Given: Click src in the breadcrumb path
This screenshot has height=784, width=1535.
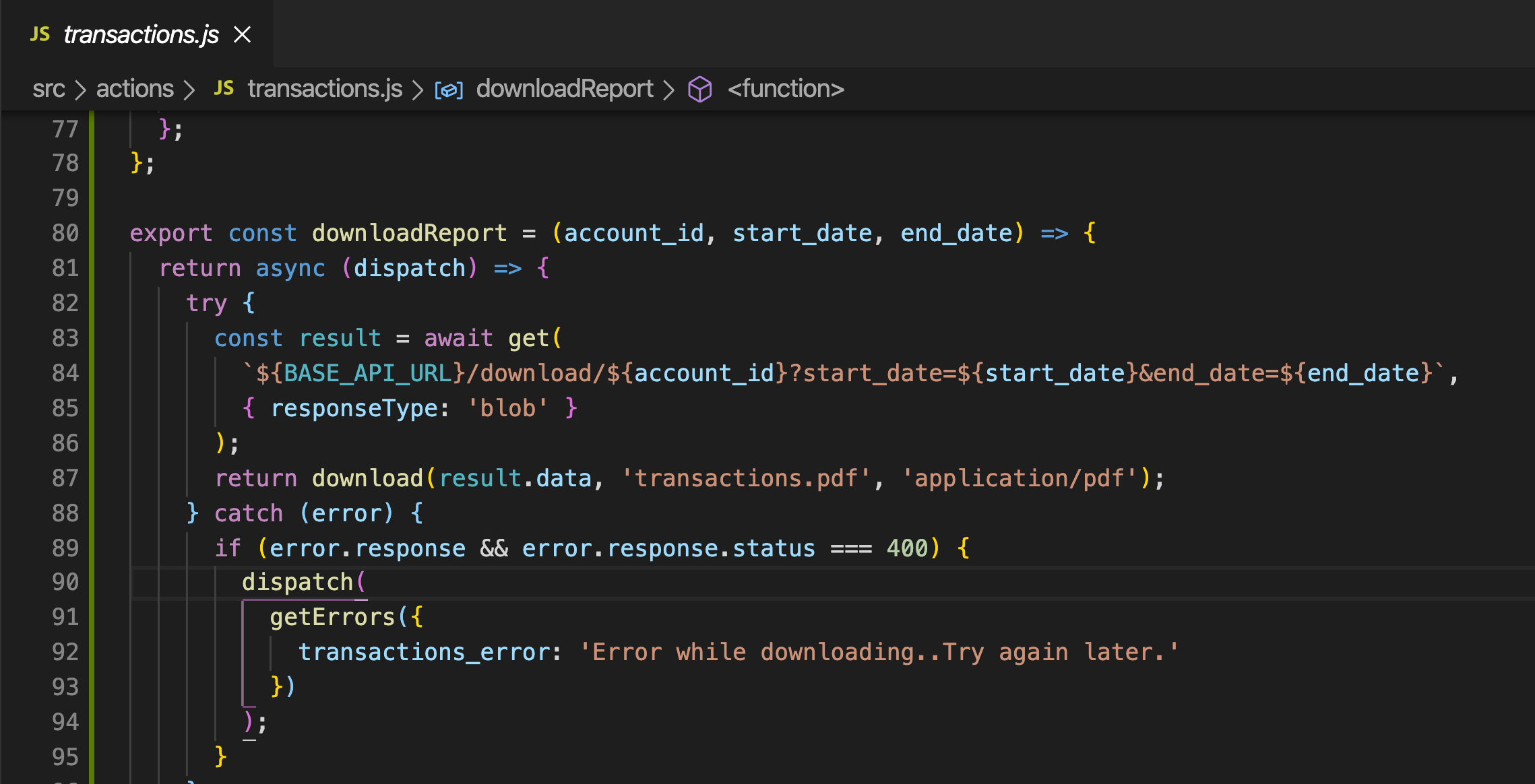Looking at the screenshot, I should [x=49, y=88].
